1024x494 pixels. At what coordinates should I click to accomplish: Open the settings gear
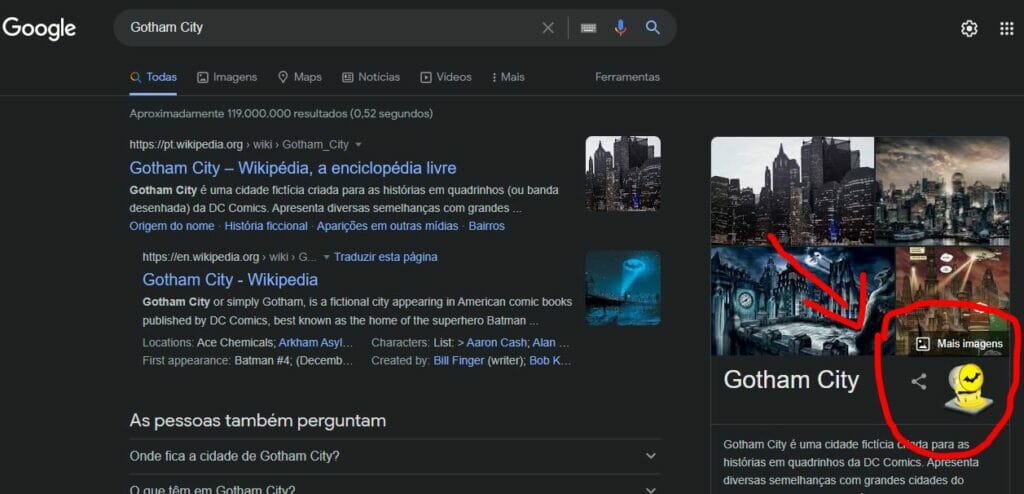click(969, 29)
